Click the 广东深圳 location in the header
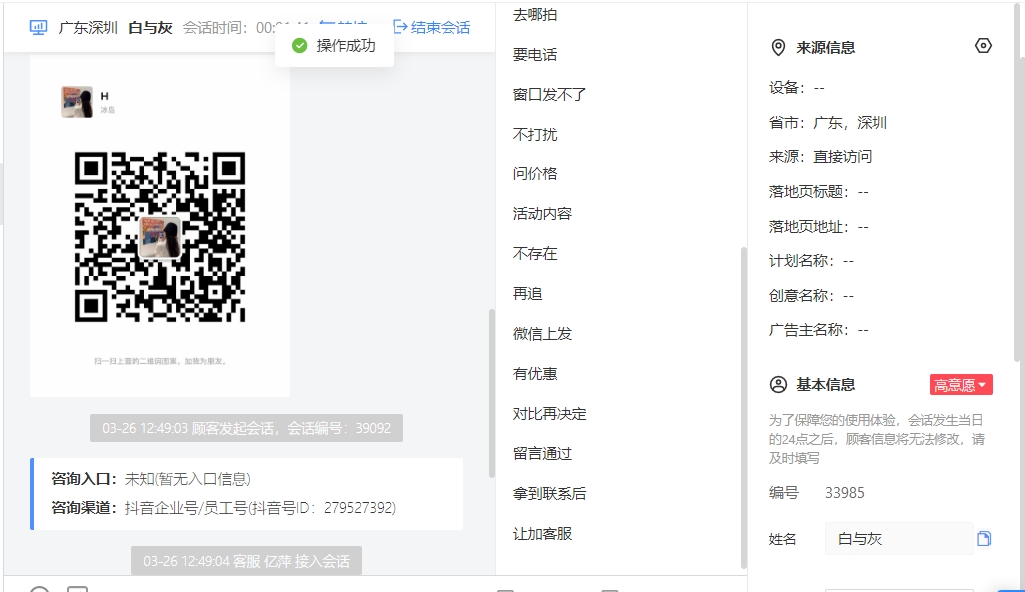 tap(88, 27)
